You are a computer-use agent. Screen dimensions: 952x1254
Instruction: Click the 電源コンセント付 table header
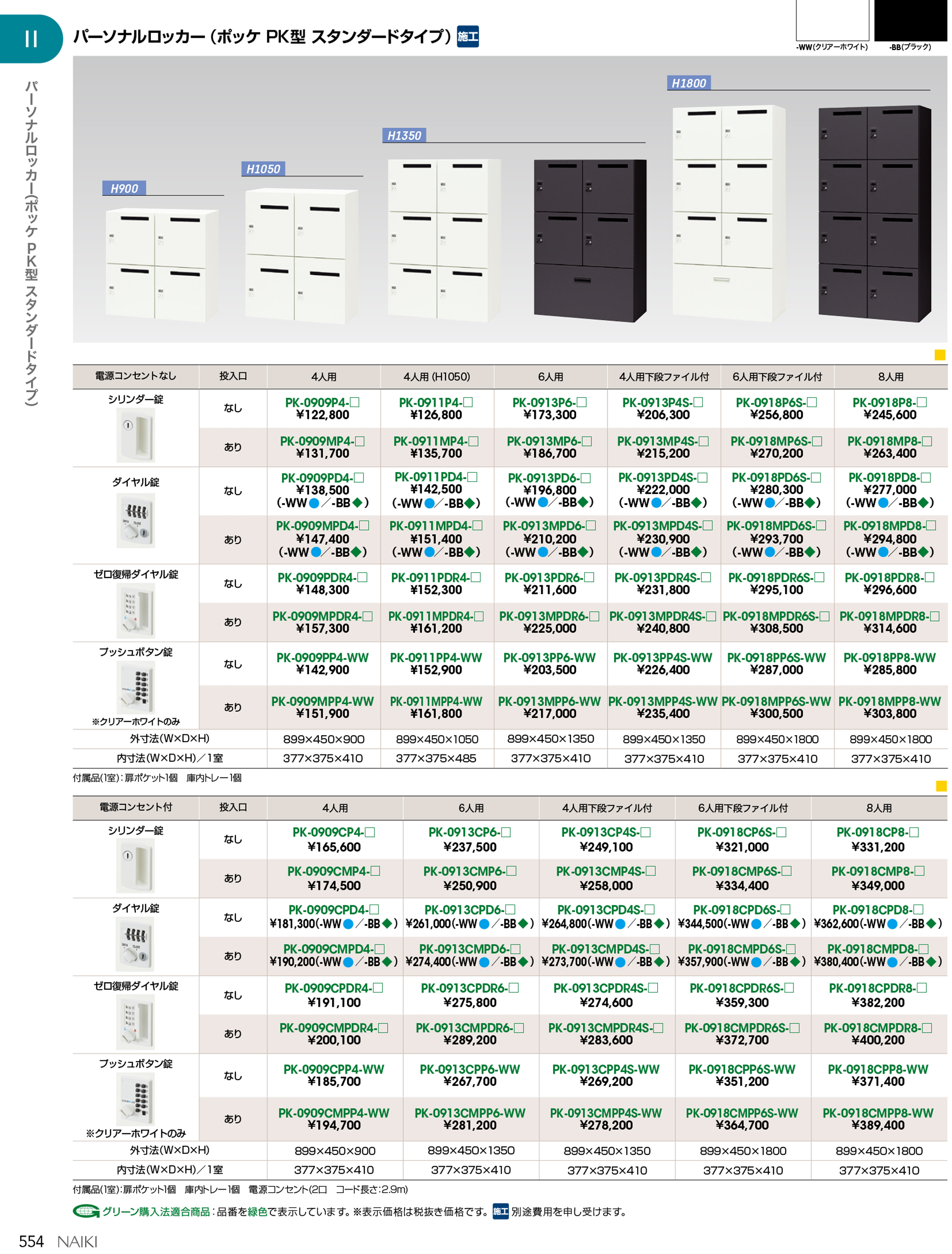136,807
